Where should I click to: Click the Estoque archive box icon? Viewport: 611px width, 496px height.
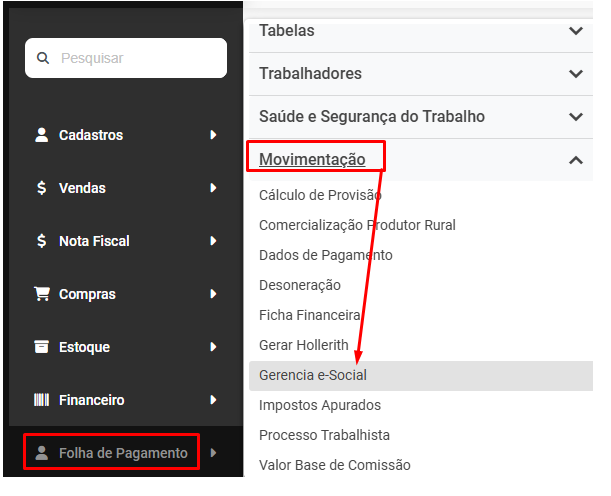point(42,347)
